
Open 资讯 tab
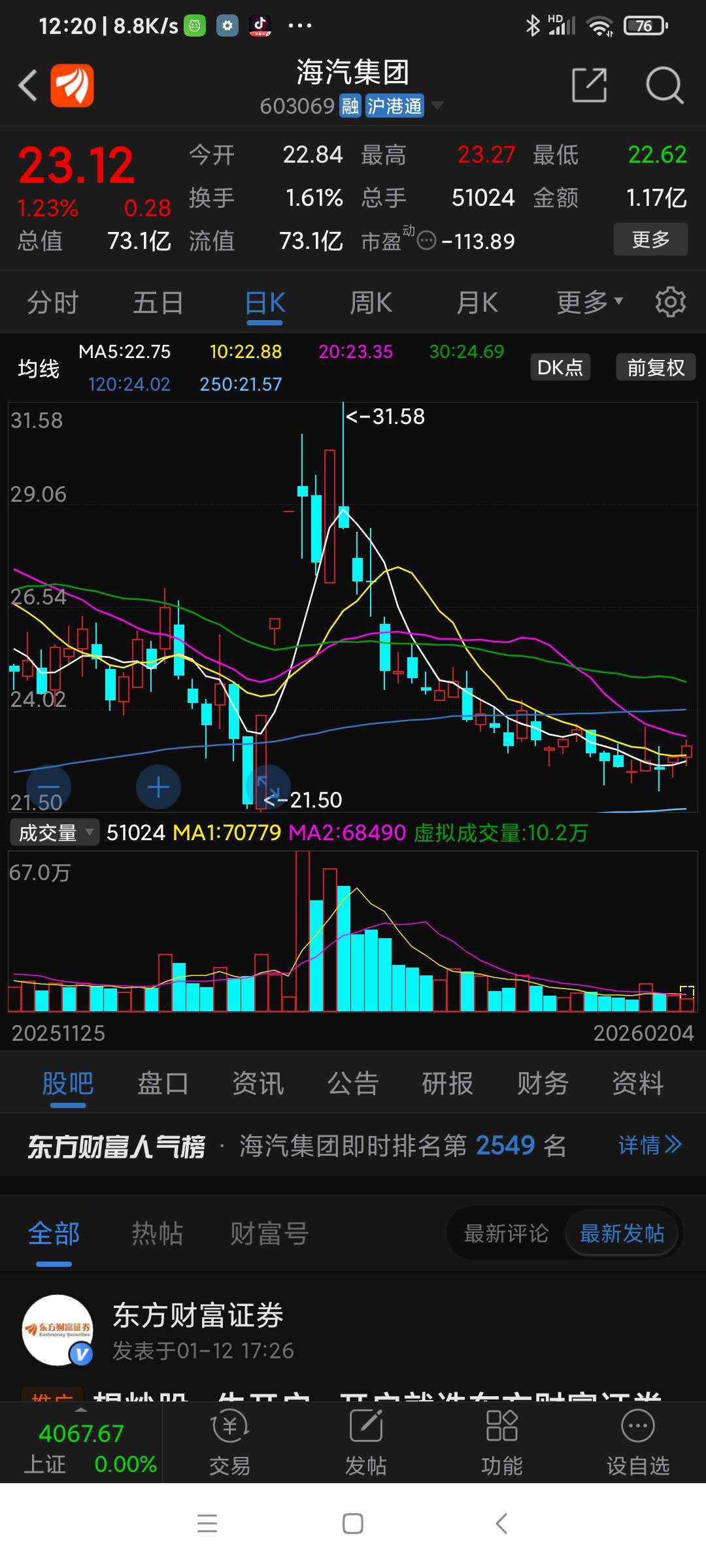(258, 1083)
